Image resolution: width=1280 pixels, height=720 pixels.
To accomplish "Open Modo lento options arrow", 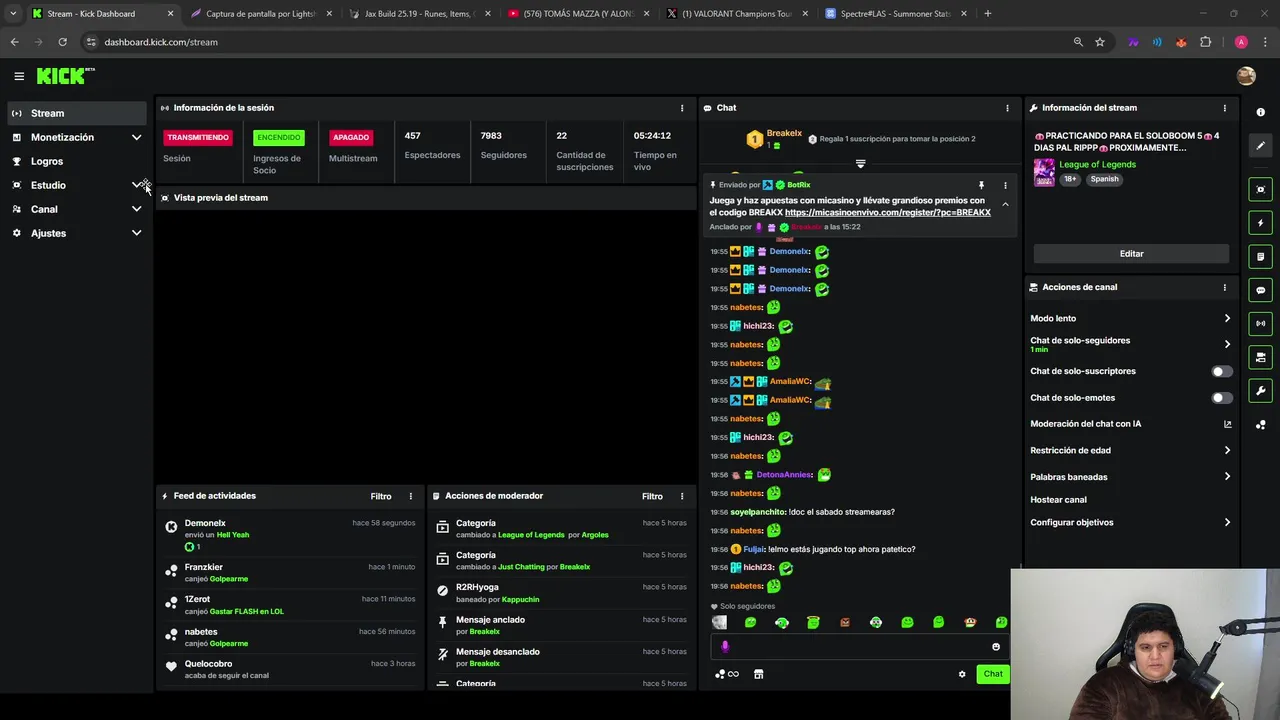I will (x=1227, y=318).
